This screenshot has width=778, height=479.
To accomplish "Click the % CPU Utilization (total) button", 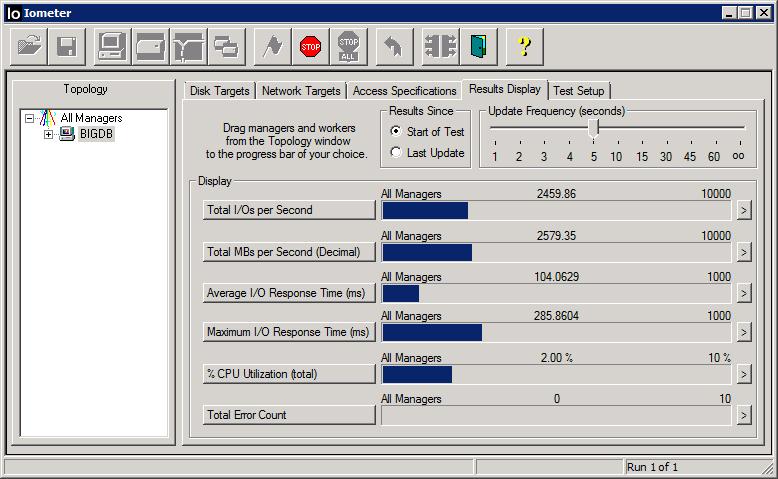I will (x=289, y=374).
